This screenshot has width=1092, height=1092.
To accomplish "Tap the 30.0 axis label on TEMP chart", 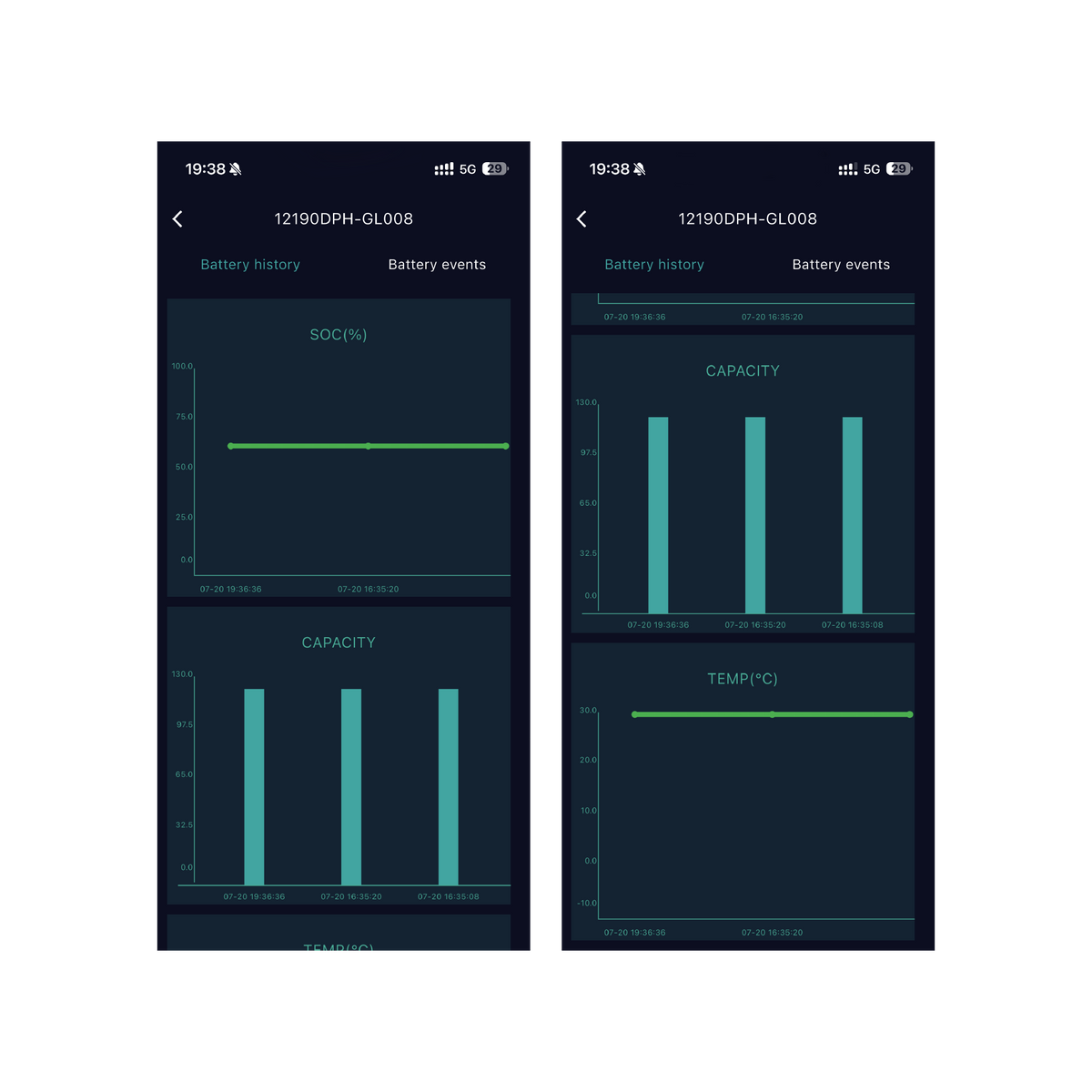I will click(589, 711).
